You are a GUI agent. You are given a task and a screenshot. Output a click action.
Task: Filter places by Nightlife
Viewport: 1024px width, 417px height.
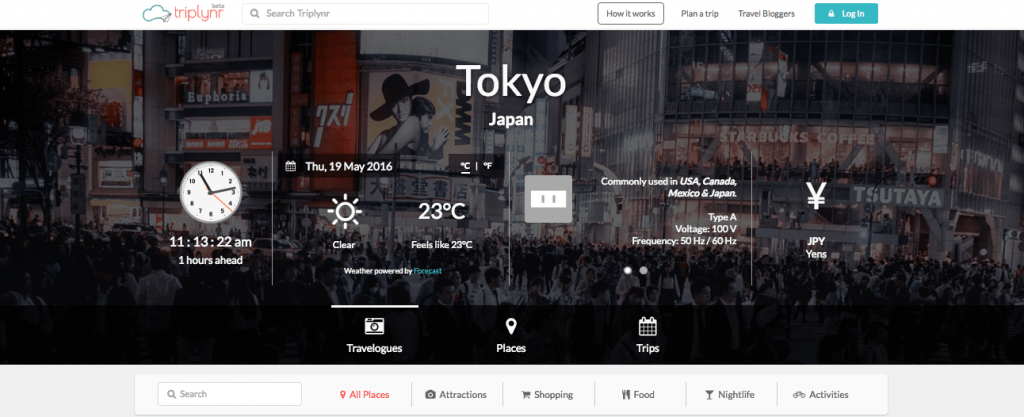729,395
